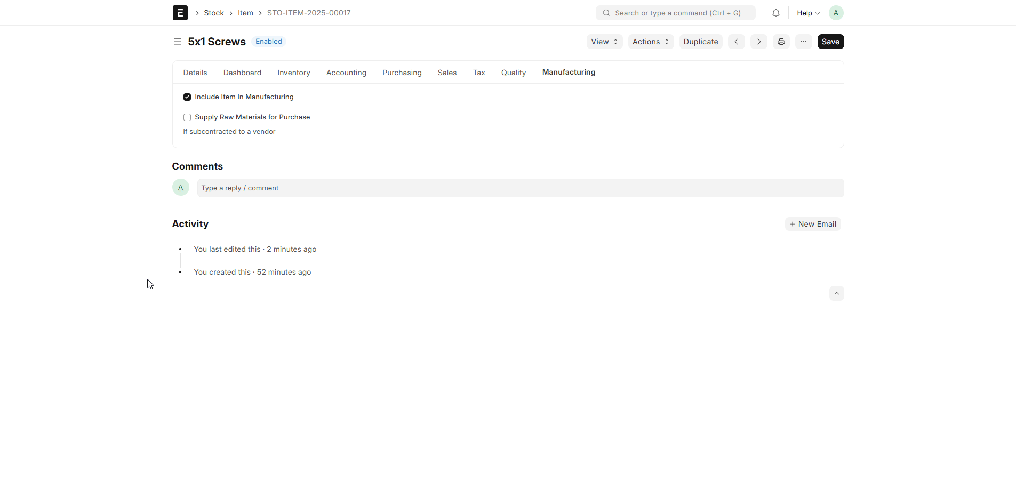Uncheck Include Item In Manufacturing
This screenshot has width=1024, height=504.
187,97
